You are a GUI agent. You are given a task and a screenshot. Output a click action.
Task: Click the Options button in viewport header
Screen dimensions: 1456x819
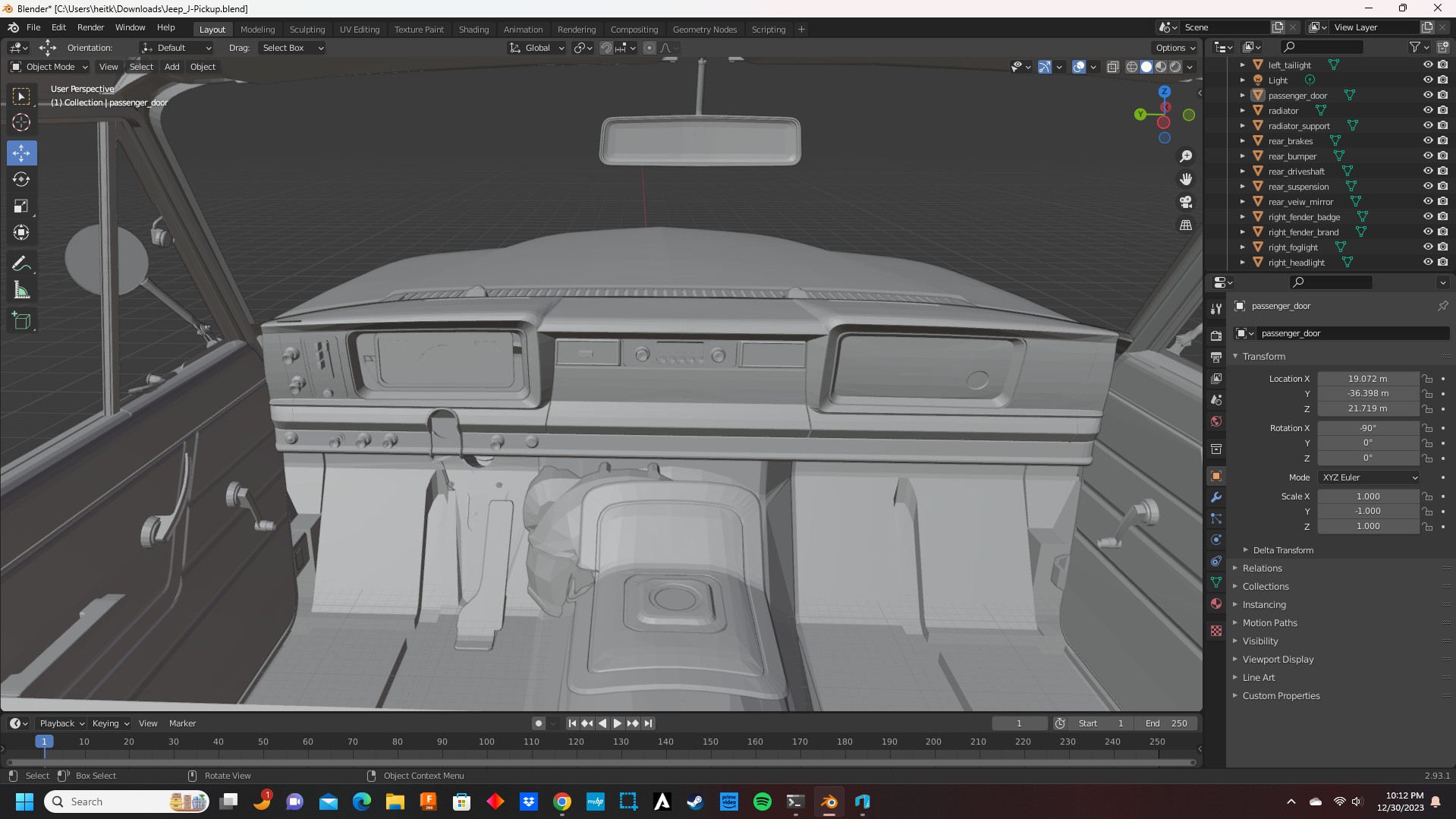click(x=1175, y=48)
